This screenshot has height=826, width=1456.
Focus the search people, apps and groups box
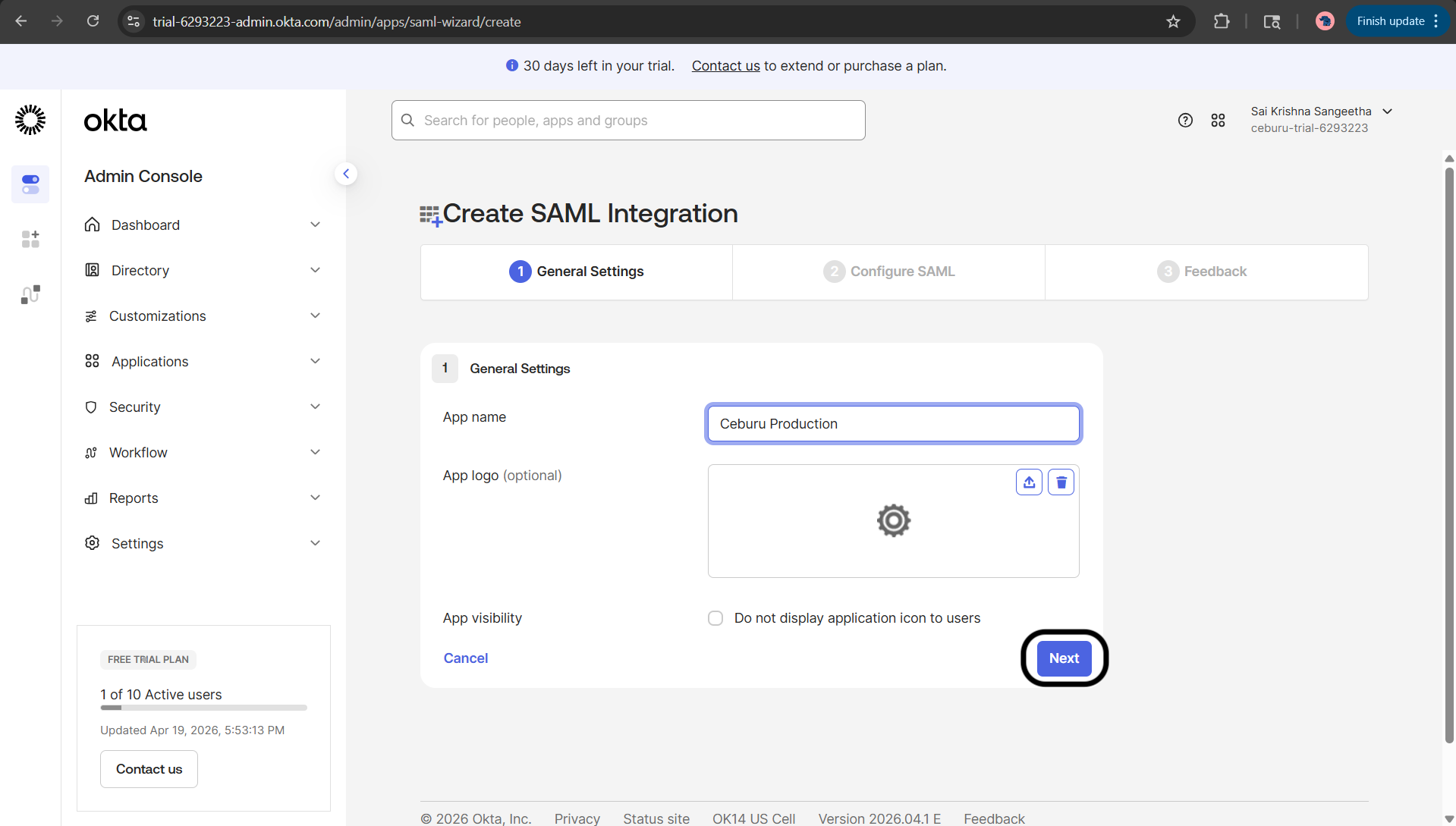[x=628, y=121]
